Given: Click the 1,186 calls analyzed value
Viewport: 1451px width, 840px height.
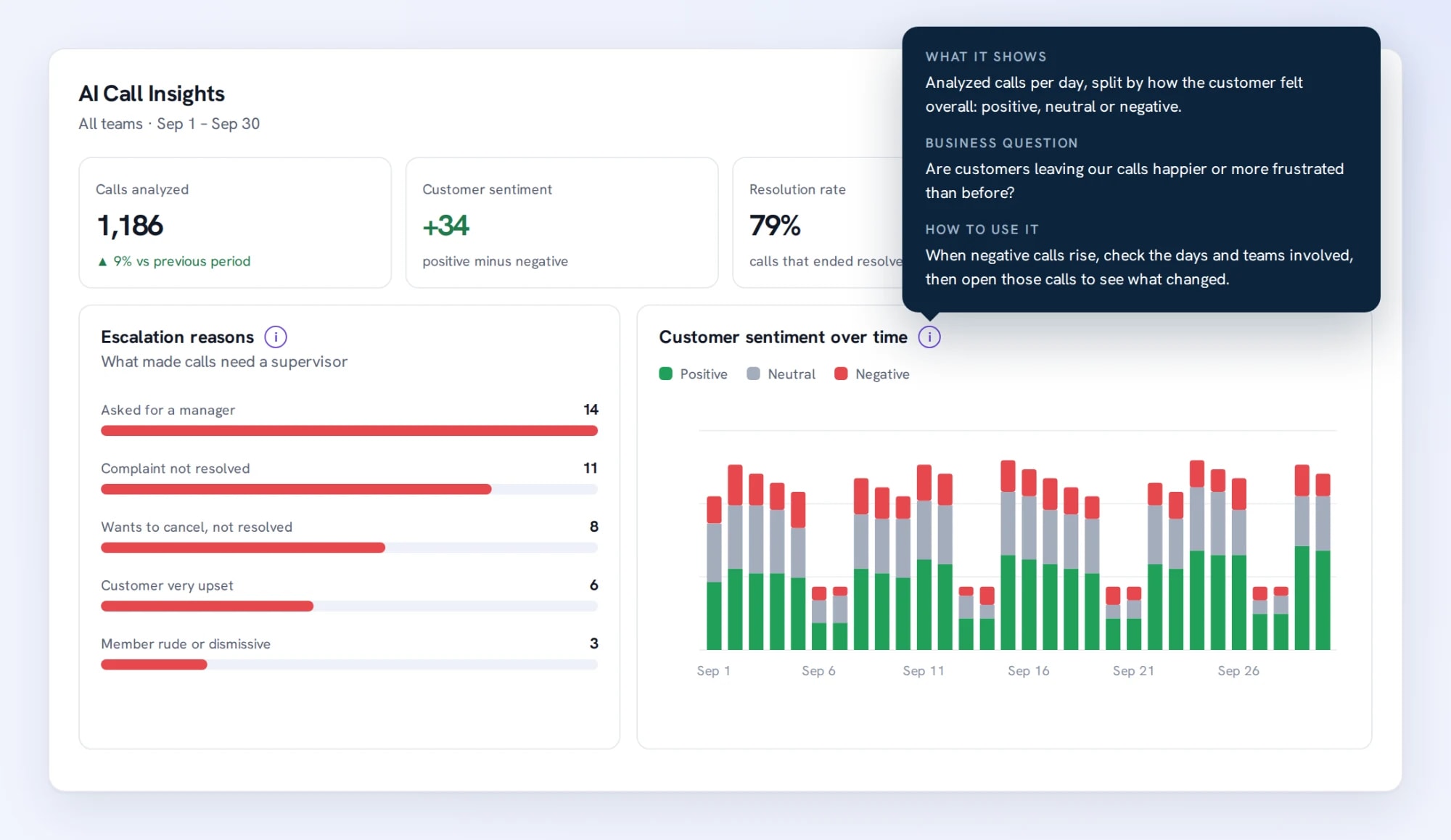Looking at the screenshot, I should pos(130,226).
